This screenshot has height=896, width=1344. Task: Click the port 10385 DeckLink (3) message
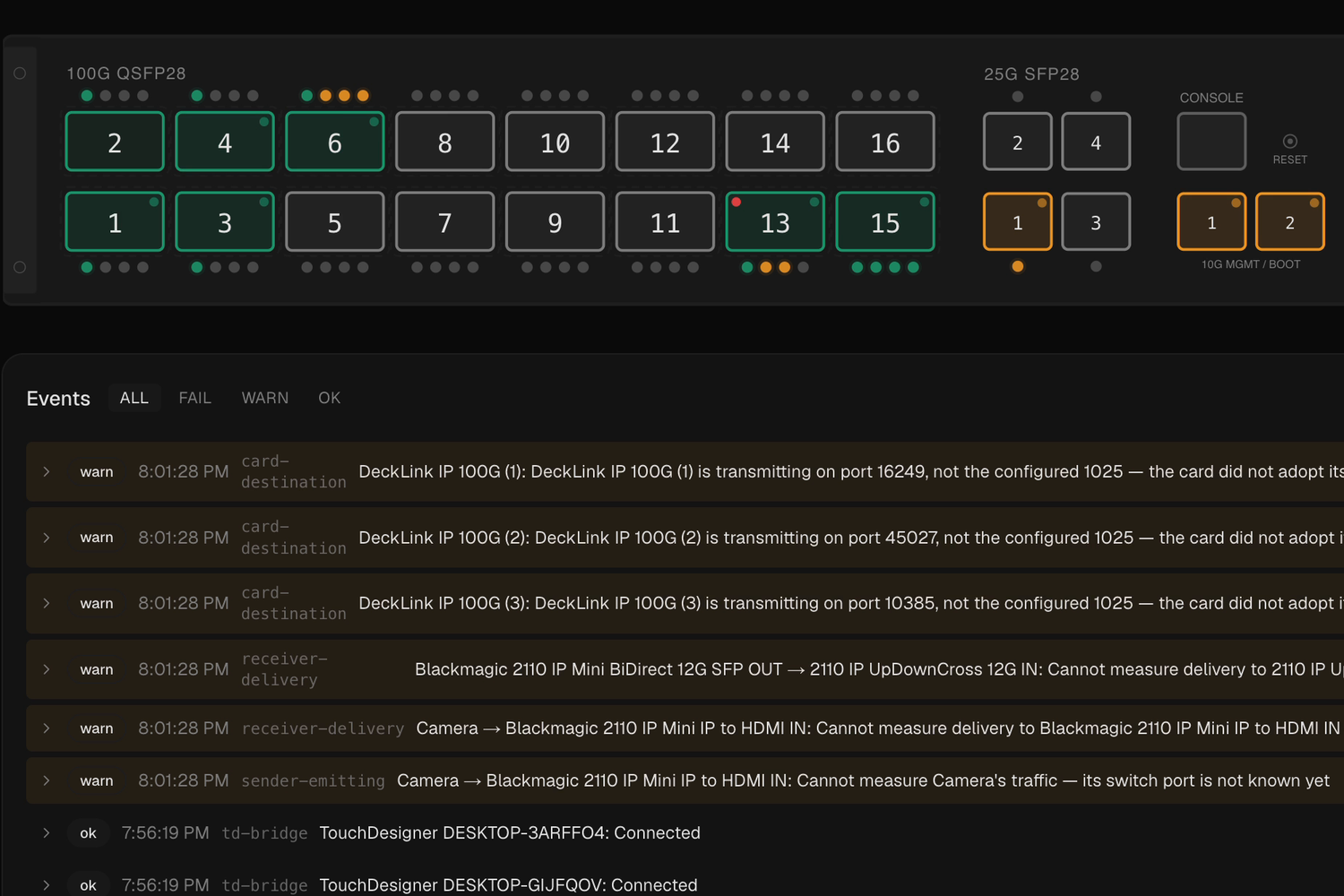coord(850,603)
